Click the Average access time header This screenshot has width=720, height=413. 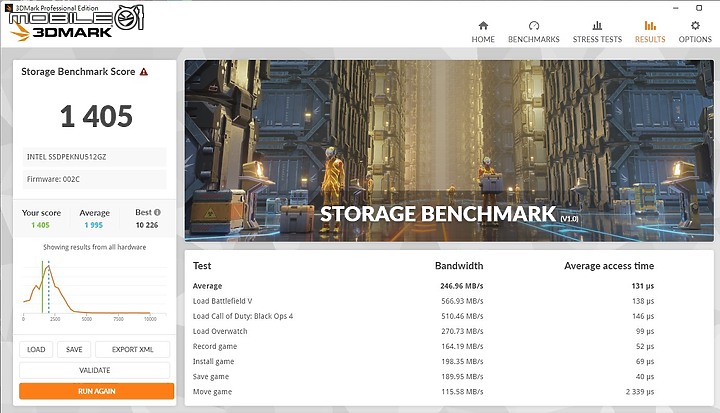609,266
